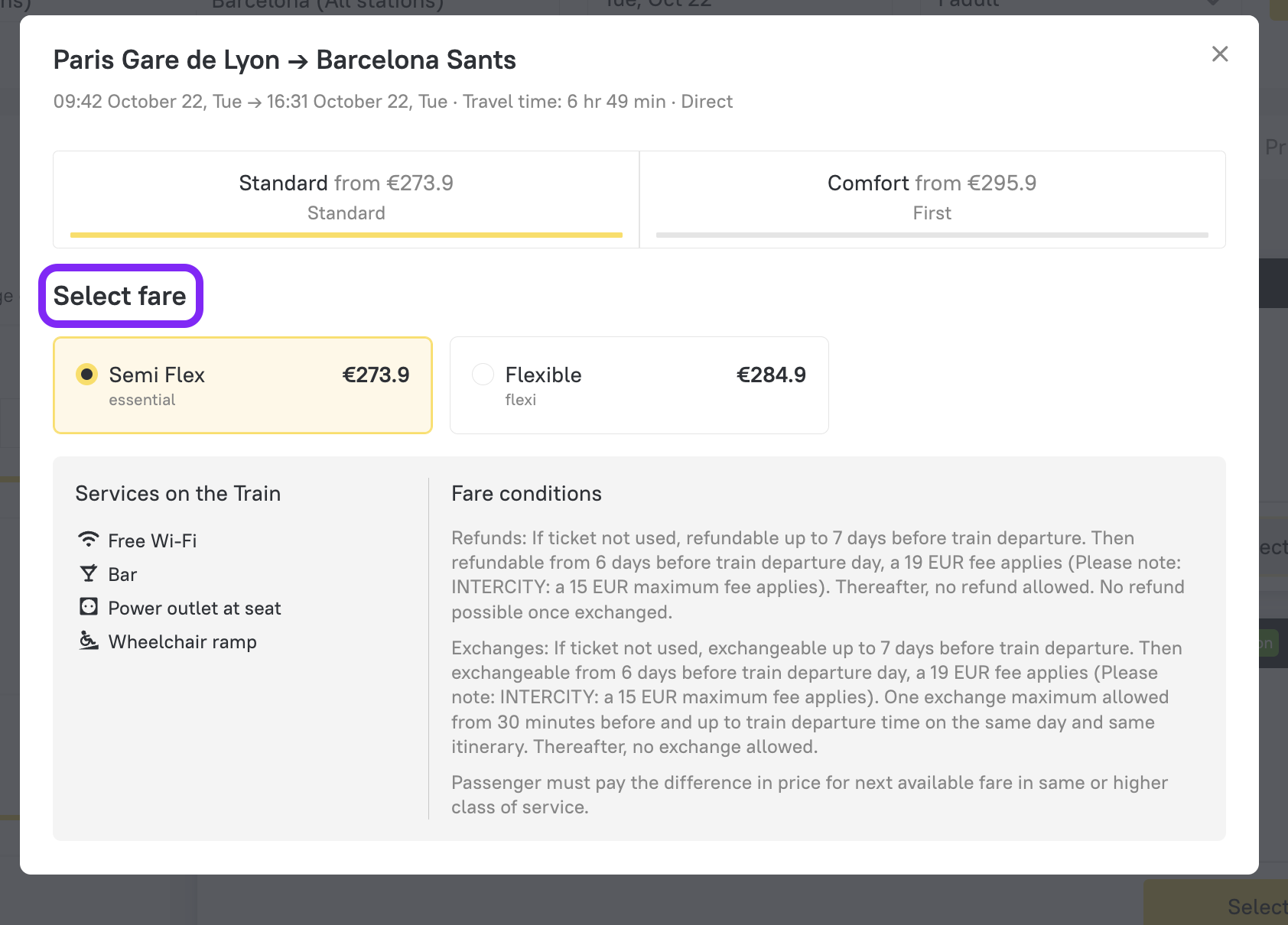The width and height of the screenshot is (1288, 925).
Task: Click the €284.9 Flexible price
Action: coord(770,375)
